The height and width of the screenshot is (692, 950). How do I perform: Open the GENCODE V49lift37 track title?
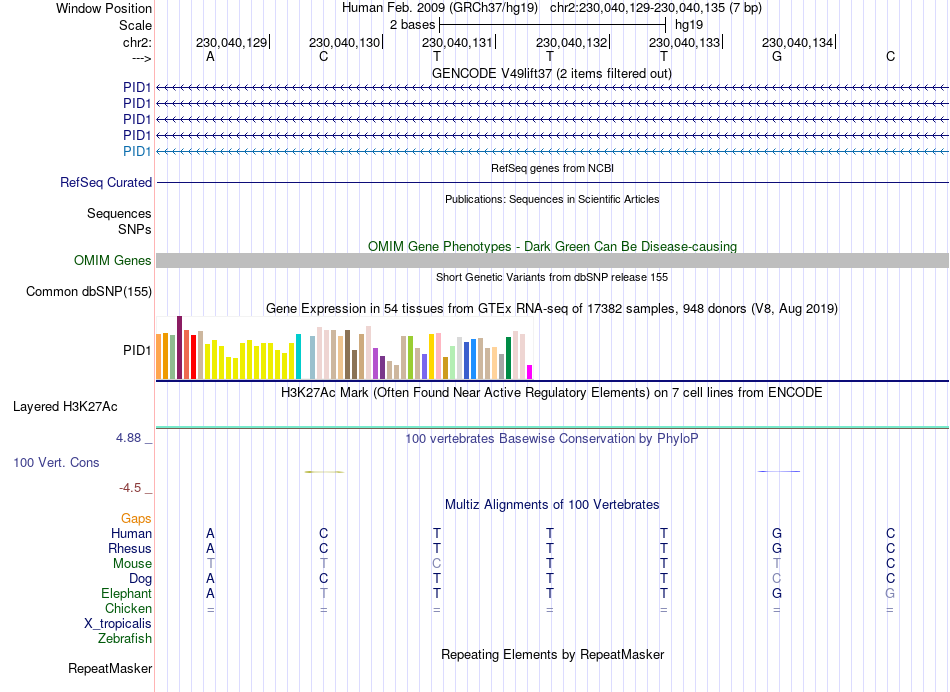click(552, 73)
